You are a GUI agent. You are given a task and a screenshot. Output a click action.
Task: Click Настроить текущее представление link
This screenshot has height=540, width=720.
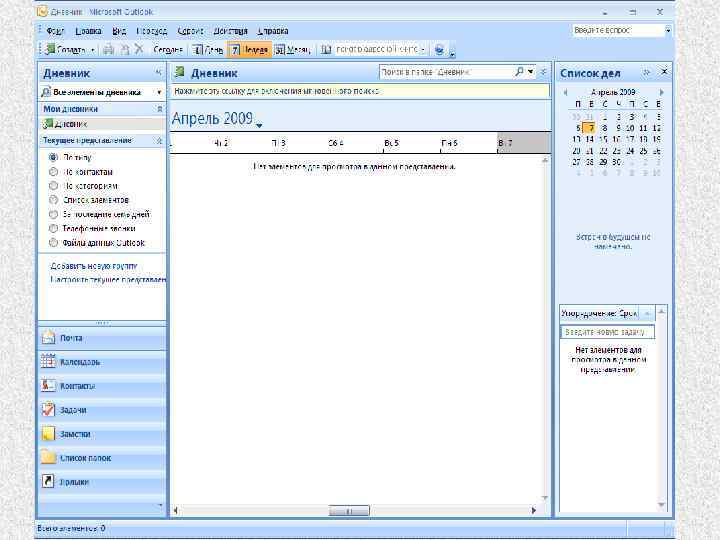(108, 279)
